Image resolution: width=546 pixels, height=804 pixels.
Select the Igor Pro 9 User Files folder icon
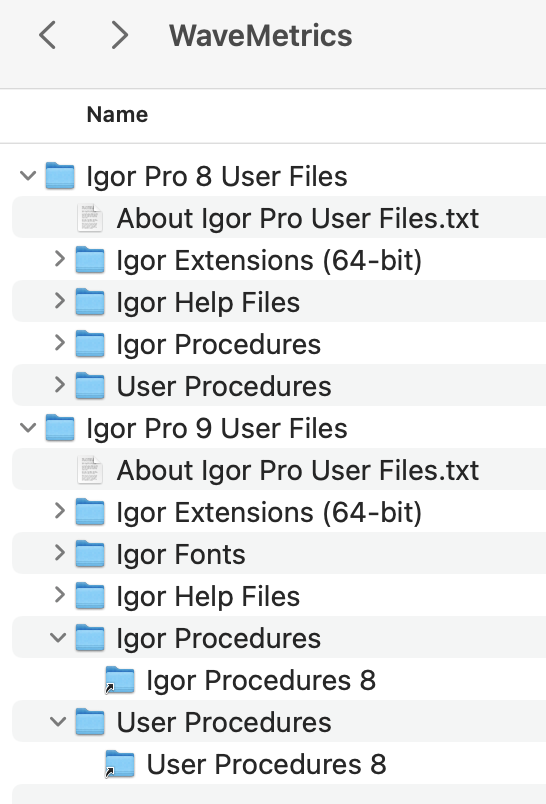[60, 428]
